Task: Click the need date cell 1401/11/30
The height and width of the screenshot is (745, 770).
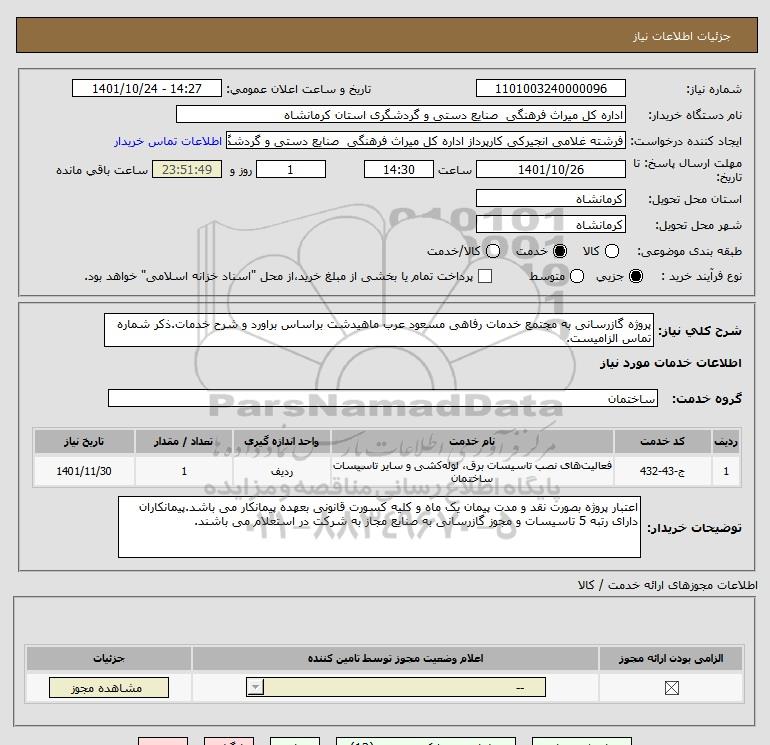Action: (x=84, y=471)
